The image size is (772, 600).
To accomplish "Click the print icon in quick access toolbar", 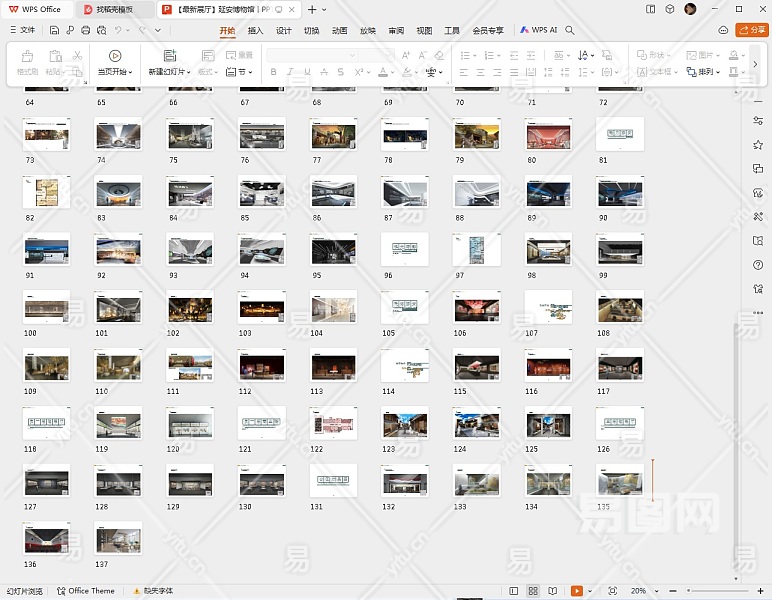I will coord(87,31).
